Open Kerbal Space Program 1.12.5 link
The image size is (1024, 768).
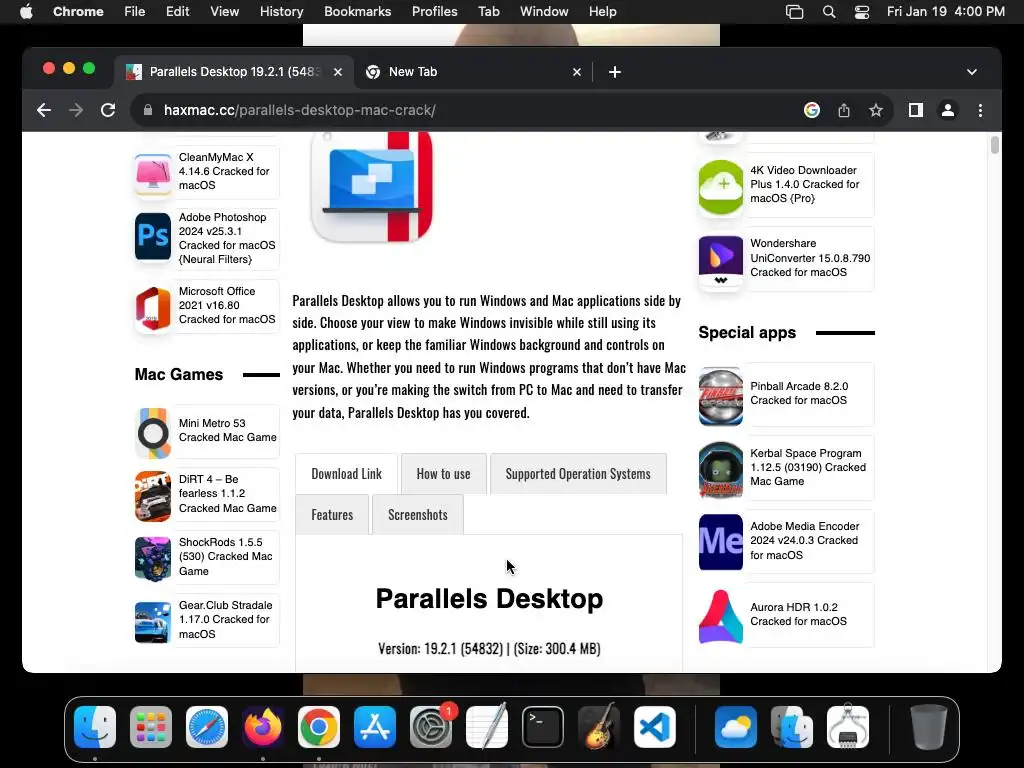click(808, 467)
